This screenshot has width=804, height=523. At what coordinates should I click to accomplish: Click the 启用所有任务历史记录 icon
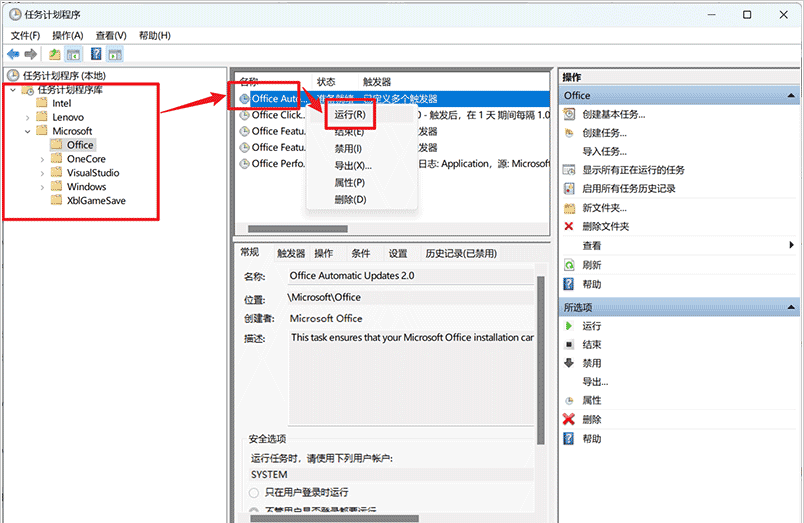569,188
